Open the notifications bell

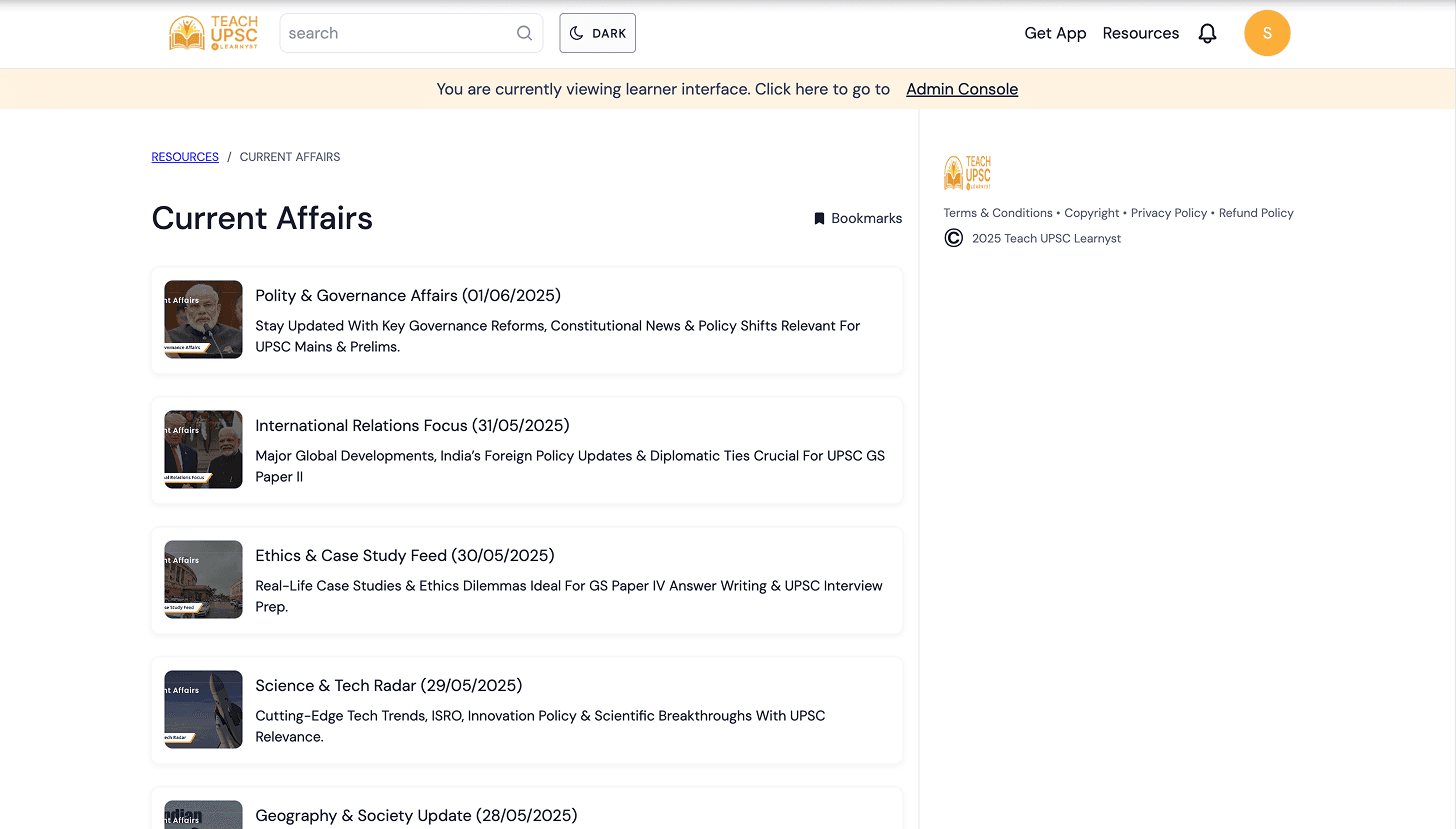coord(1207,33)
